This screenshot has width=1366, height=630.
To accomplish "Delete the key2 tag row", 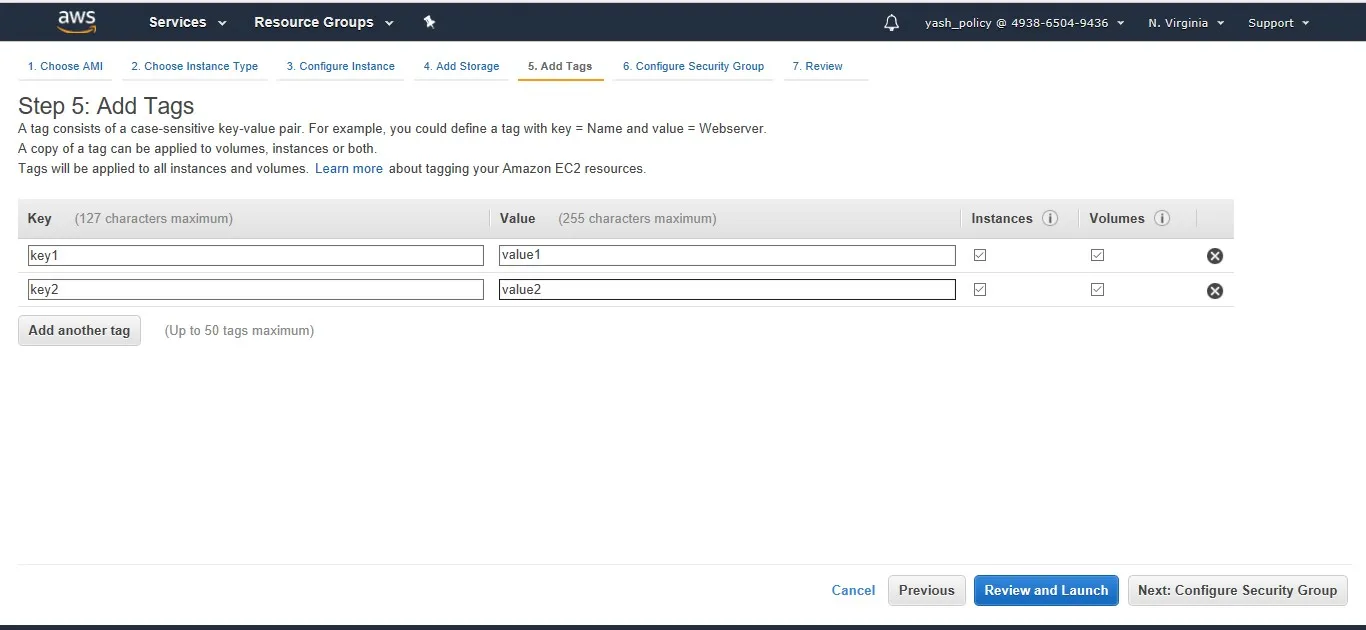I will (x=1215, y=291).
